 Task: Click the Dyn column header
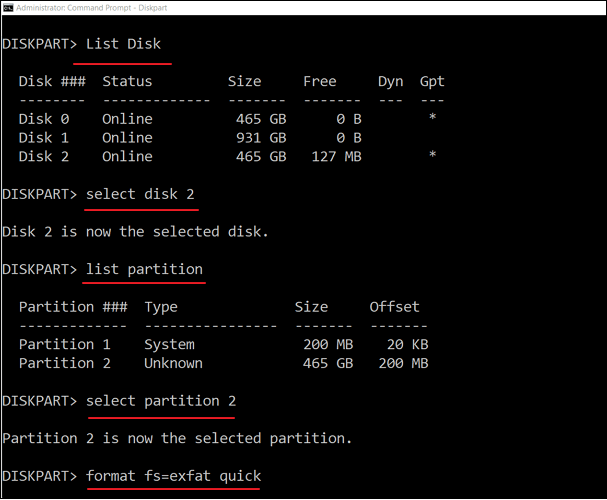[x=390, y=81]
